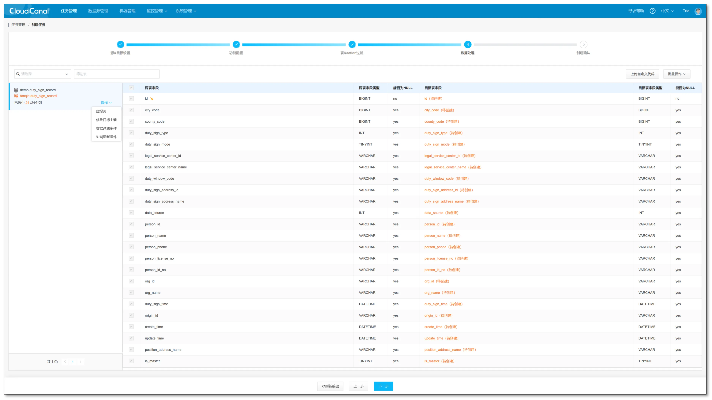Click the blue next-step button at the bottom
The width and height of the screenshot is (712, 400).
click(x=384, y=386)
